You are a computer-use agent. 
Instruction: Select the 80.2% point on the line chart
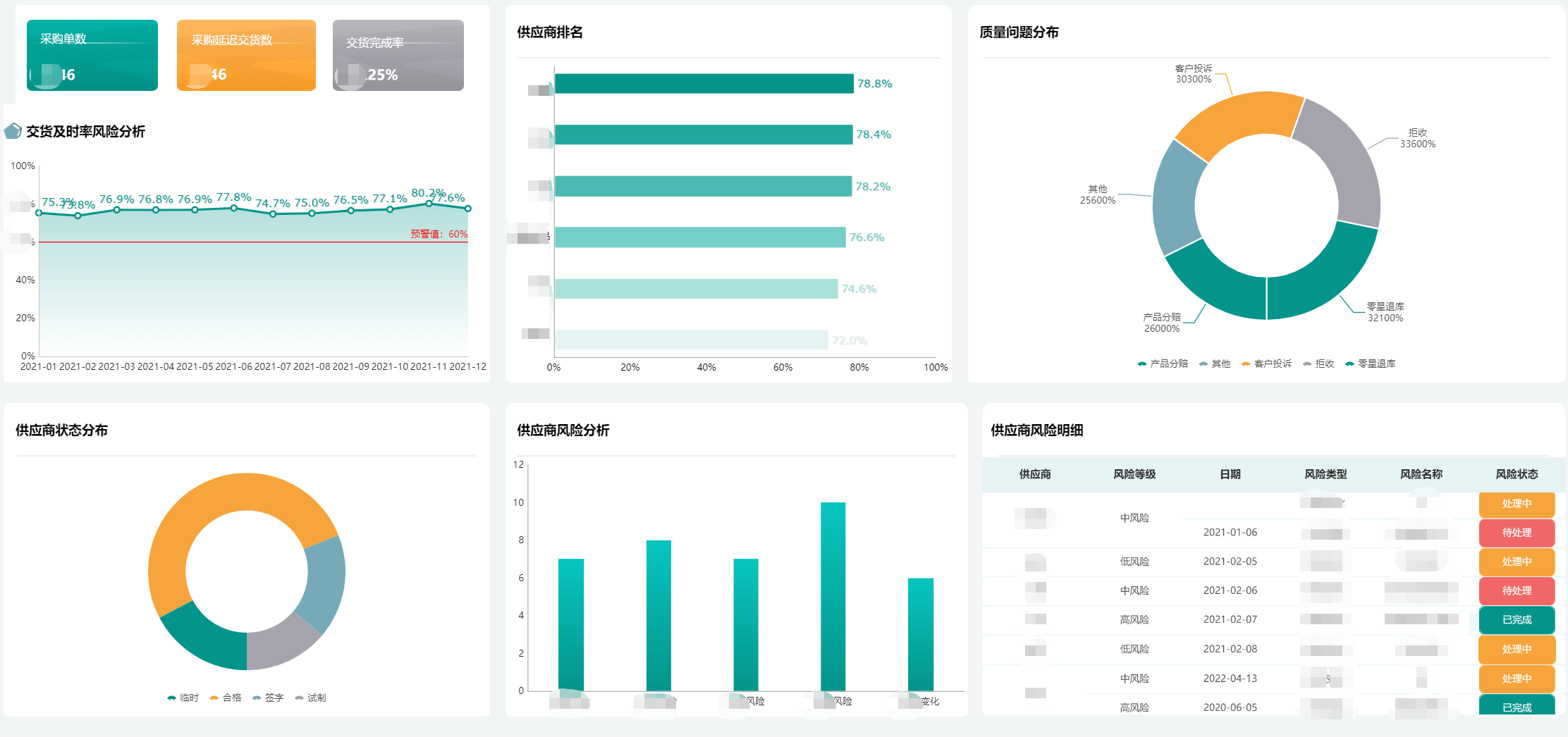click(x=429, y=204)
